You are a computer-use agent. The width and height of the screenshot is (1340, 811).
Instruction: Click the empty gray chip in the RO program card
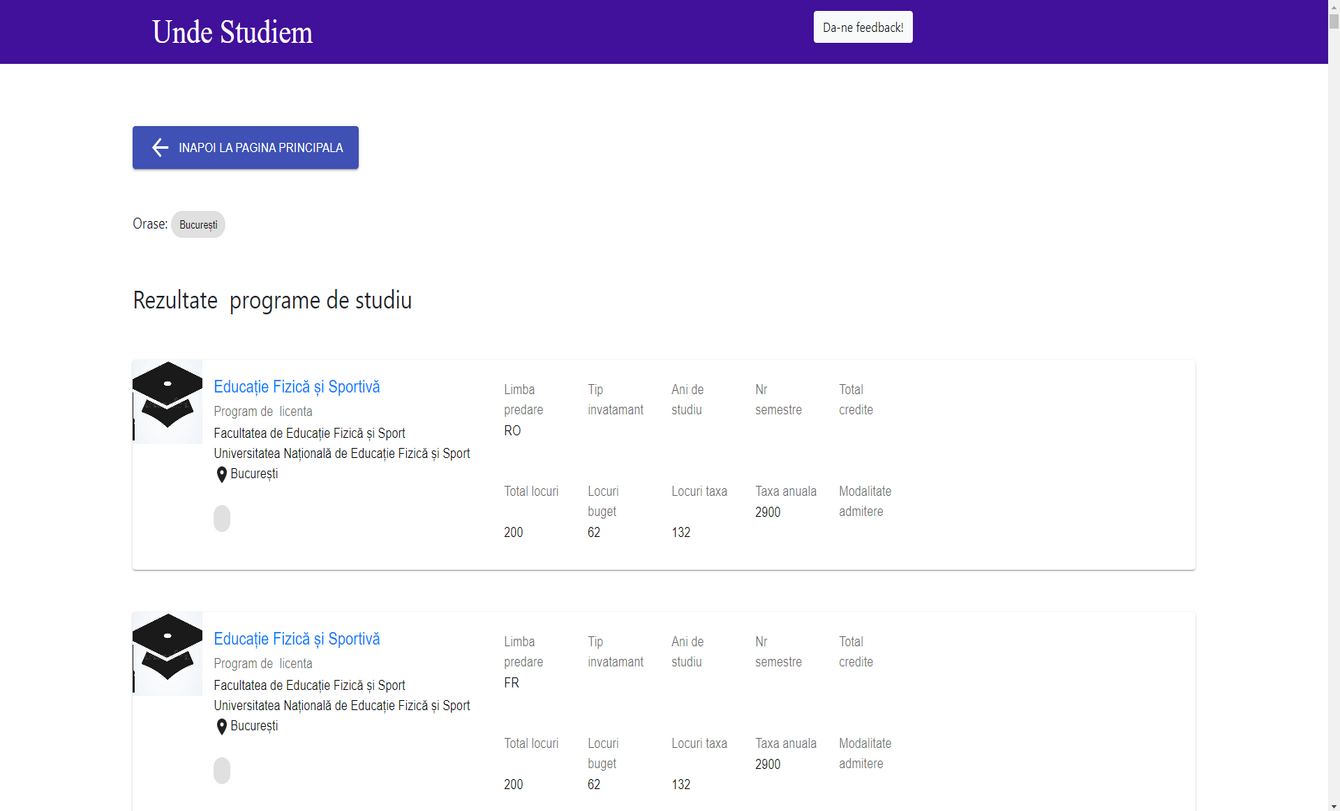[x=222, y=518]
